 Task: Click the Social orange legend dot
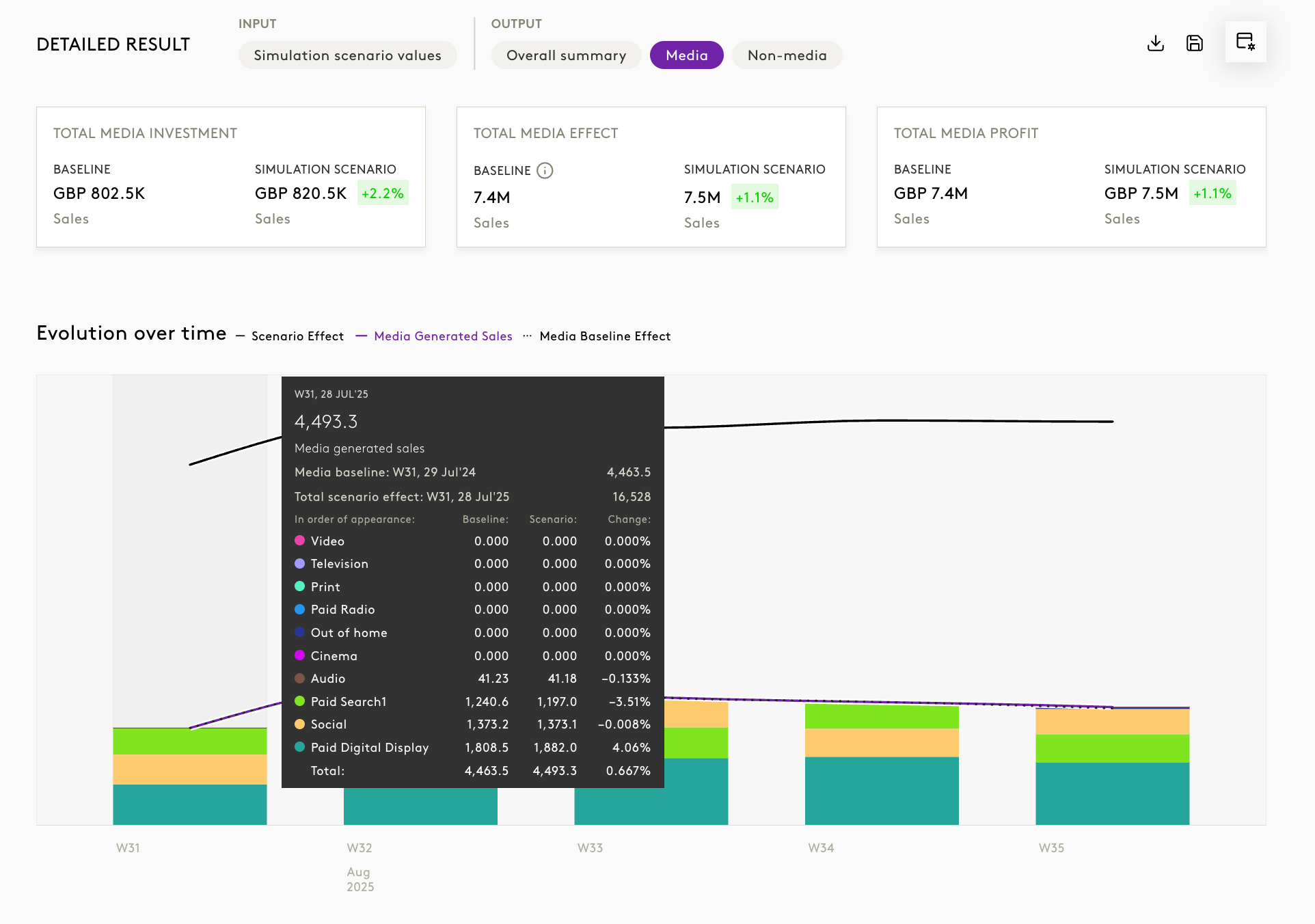pyautogui.click(x=299, y=724)
